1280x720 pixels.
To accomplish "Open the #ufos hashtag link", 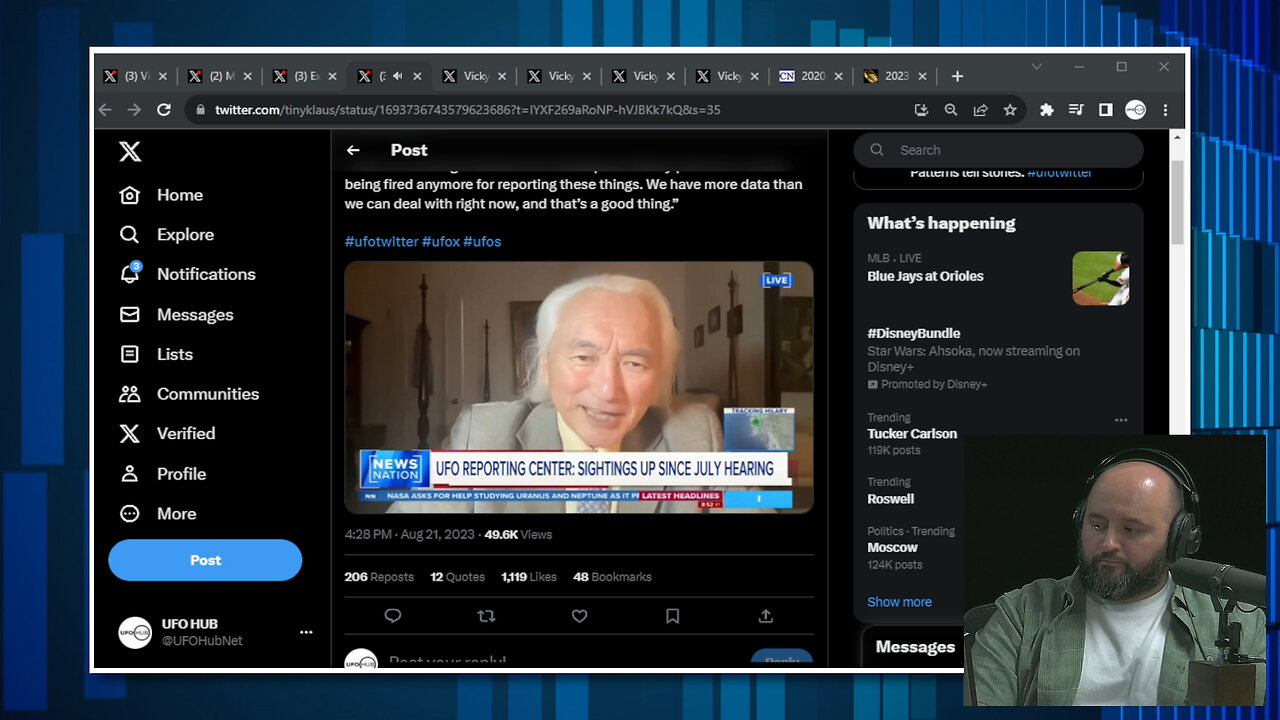I will pos(482,242).
